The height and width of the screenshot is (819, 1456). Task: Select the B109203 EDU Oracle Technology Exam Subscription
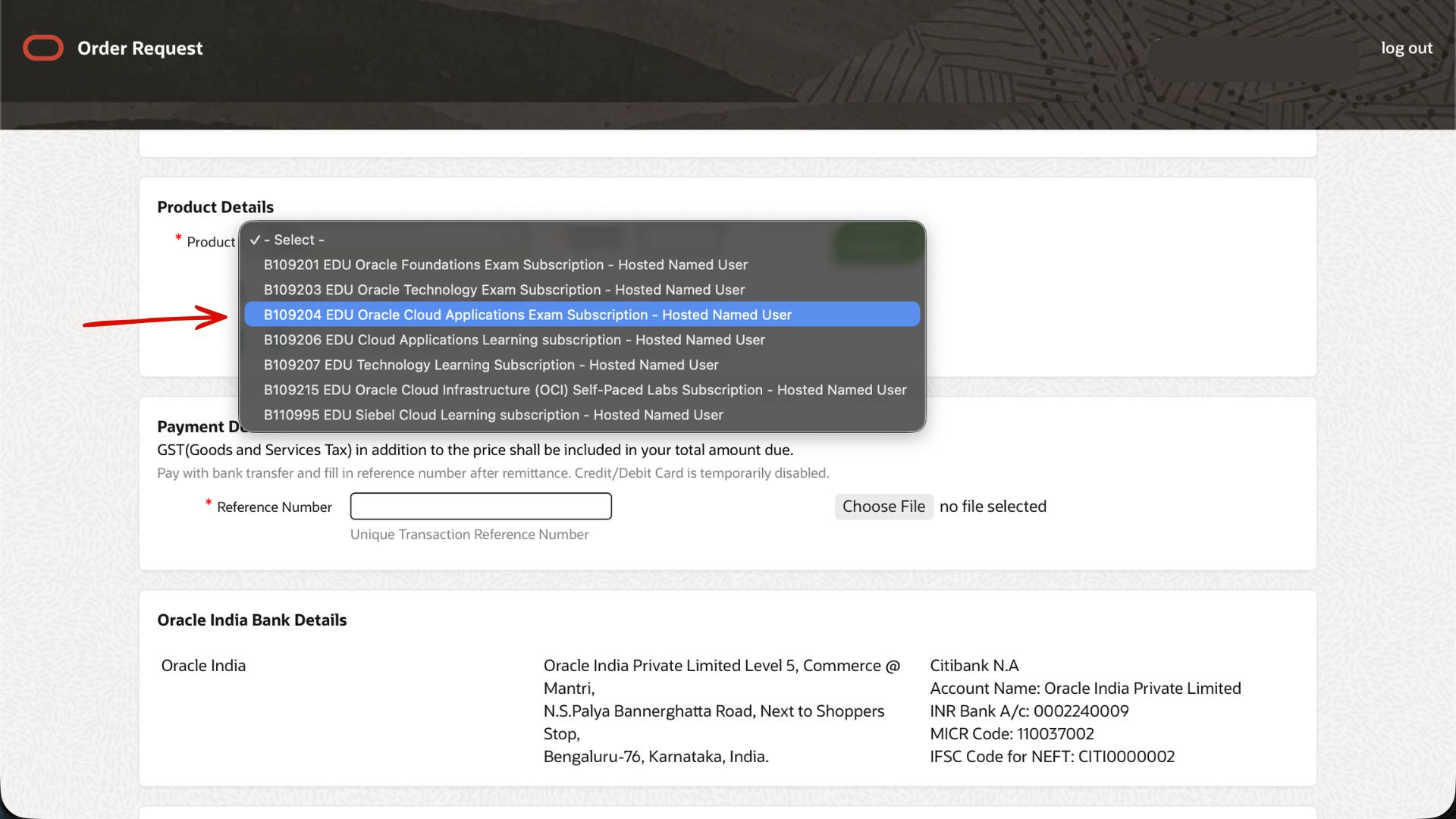point(504,290)
